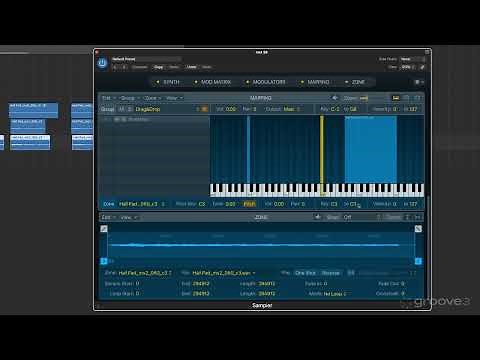Open the Zone pane Edit menu
This screenshot has width=480, height=360.
109,217
